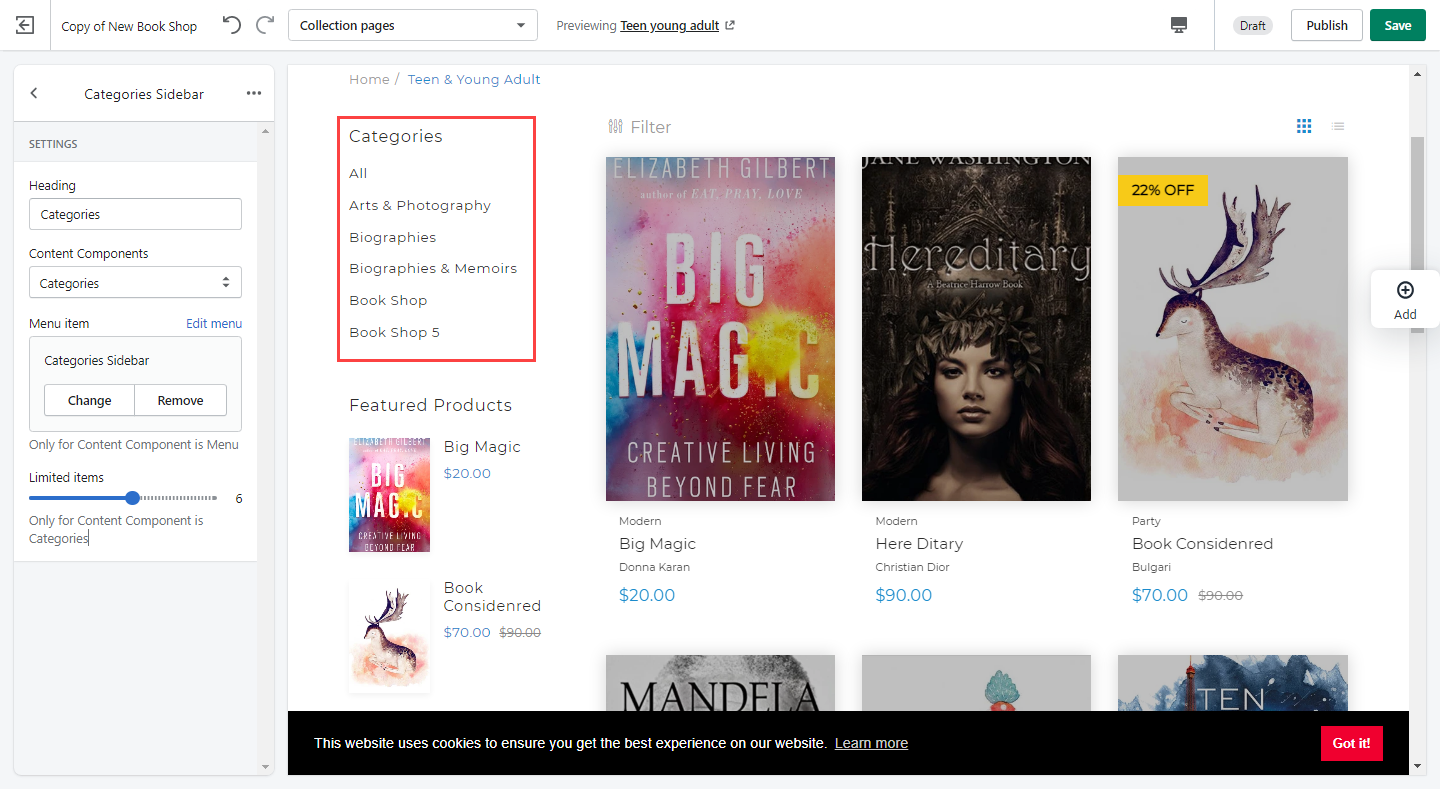1440x789 pixels.
Task: Click the settings panel scroll down arrow
Action: pyautogui.click(x=265, y=767)
